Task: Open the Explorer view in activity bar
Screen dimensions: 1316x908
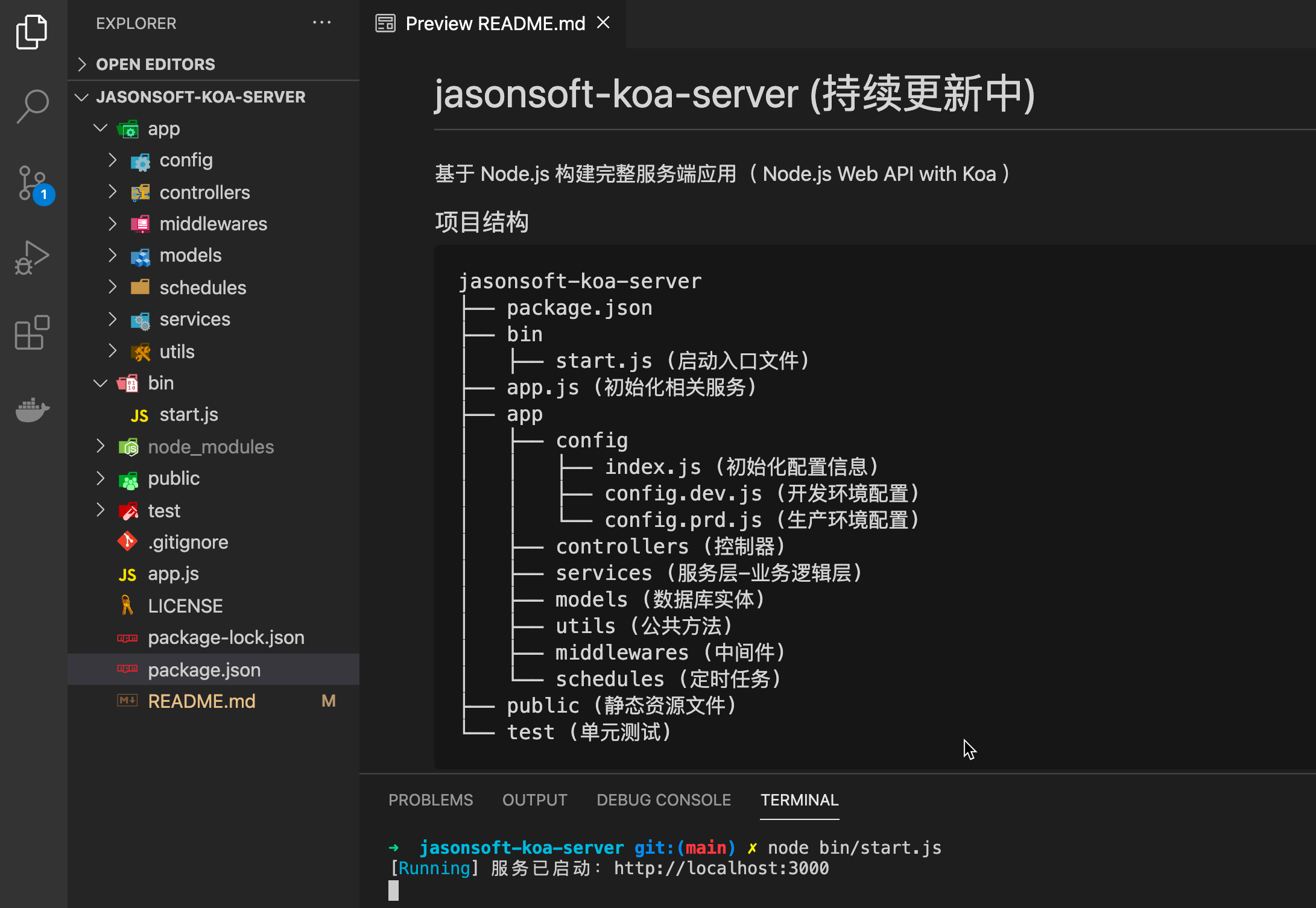Action: pos(32,31)
